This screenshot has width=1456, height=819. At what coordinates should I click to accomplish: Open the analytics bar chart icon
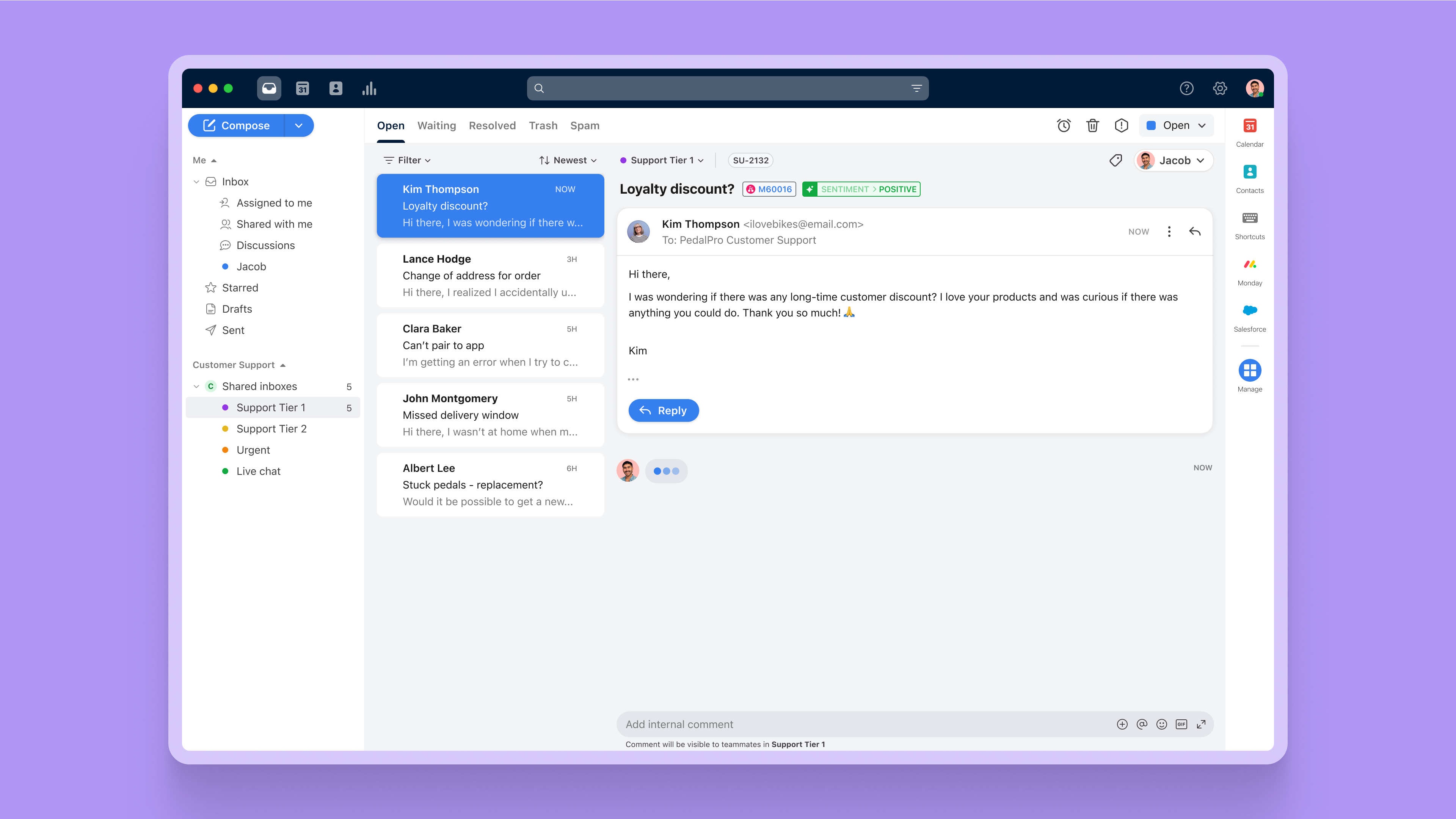[x=369, y=88]
